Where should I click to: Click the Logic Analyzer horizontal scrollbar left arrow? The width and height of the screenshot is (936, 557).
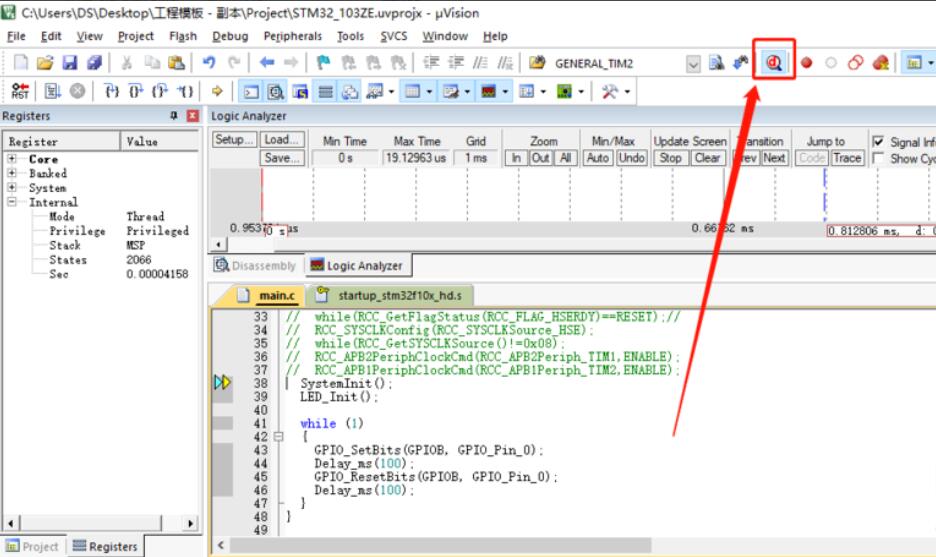217,245
